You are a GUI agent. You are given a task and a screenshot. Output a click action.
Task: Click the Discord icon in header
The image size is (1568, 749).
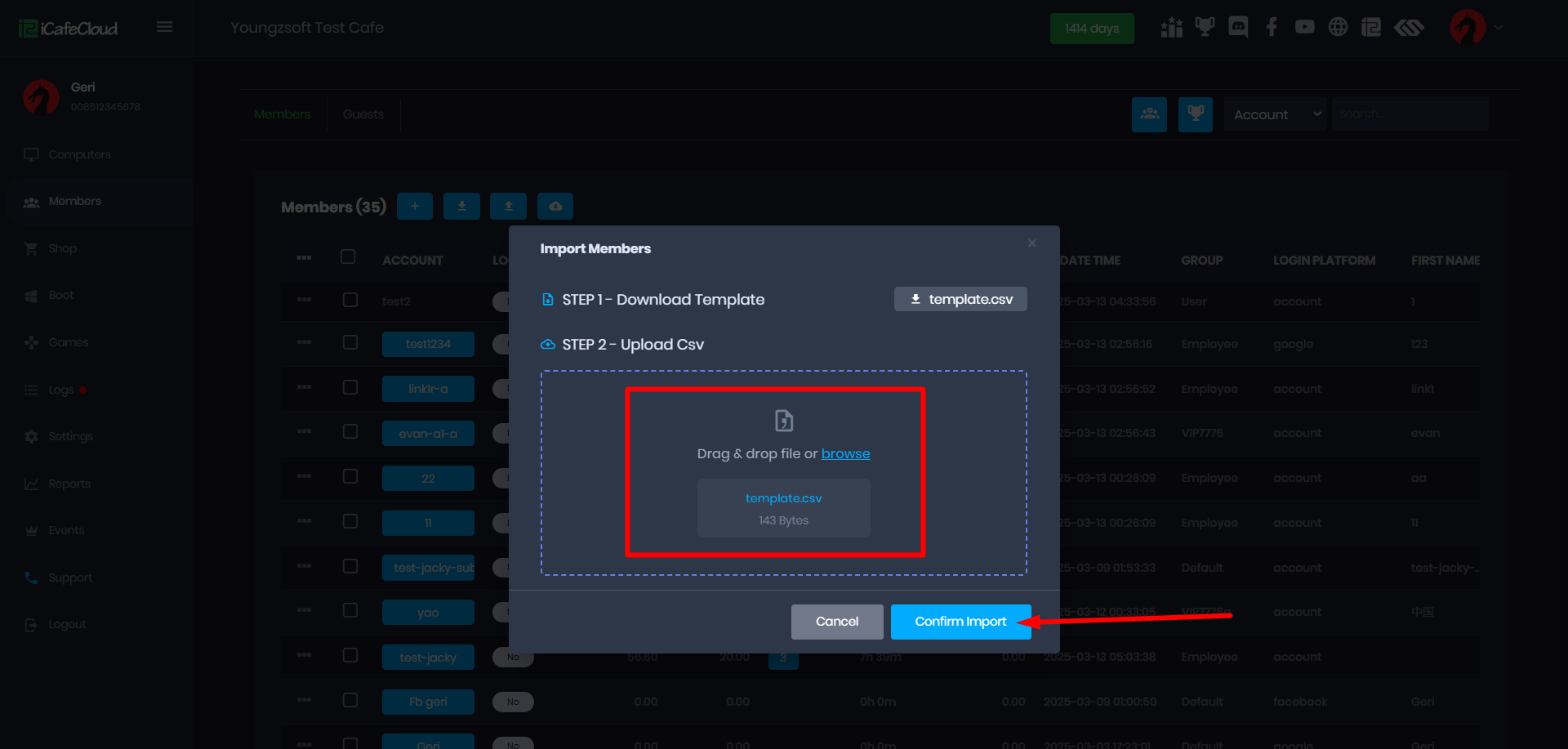(x=1238, y=28)
